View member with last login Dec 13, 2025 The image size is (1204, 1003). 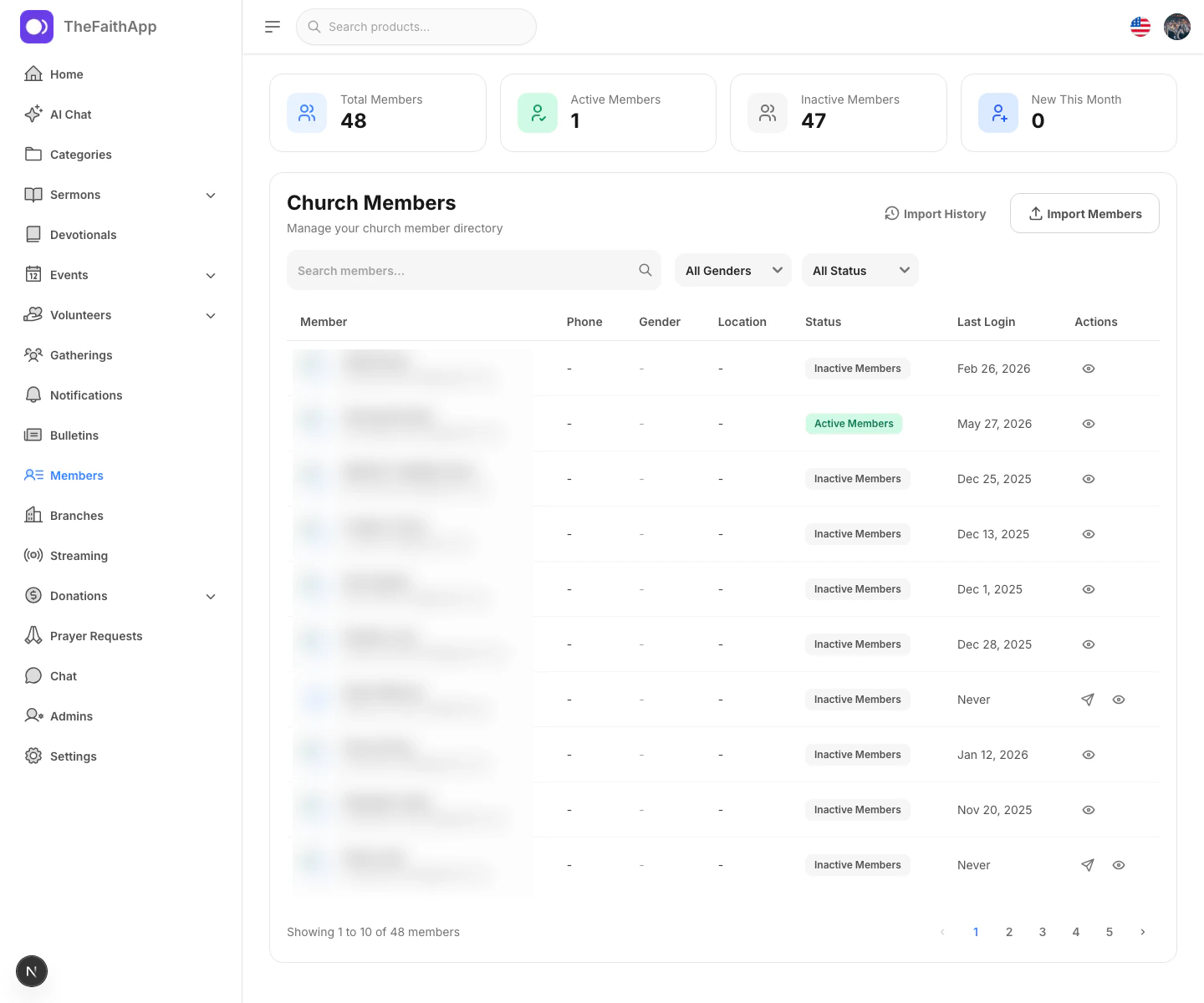point(1089,534)
